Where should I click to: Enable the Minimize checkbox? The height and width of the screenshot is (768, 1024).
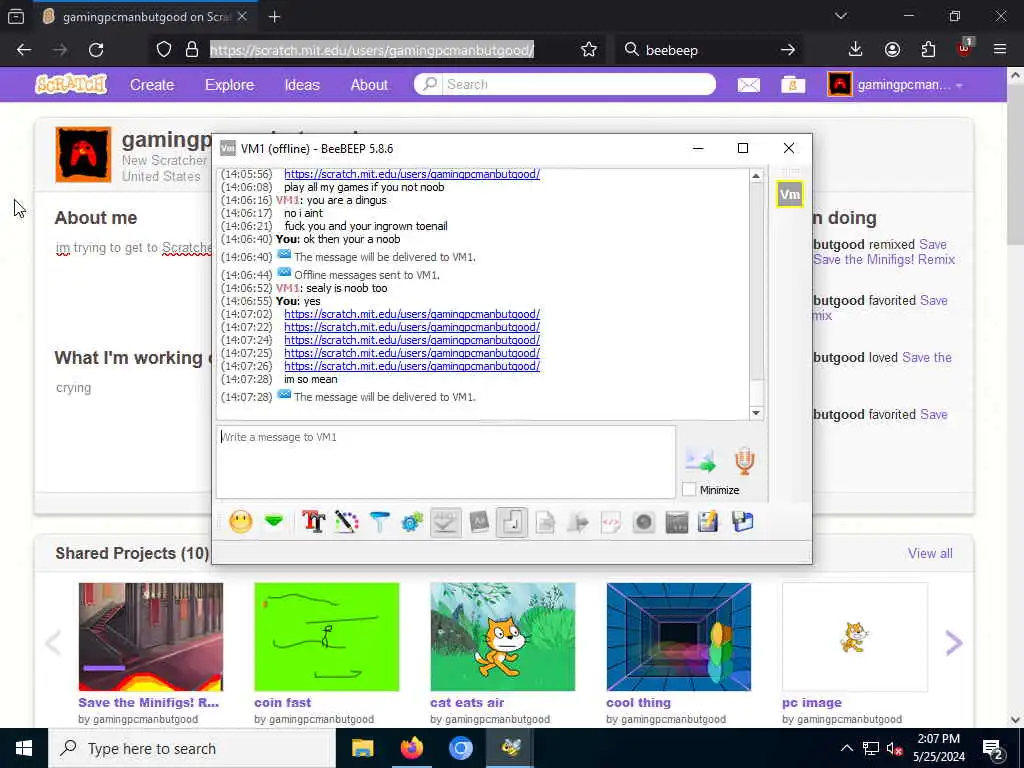click(x=689, y=490)
